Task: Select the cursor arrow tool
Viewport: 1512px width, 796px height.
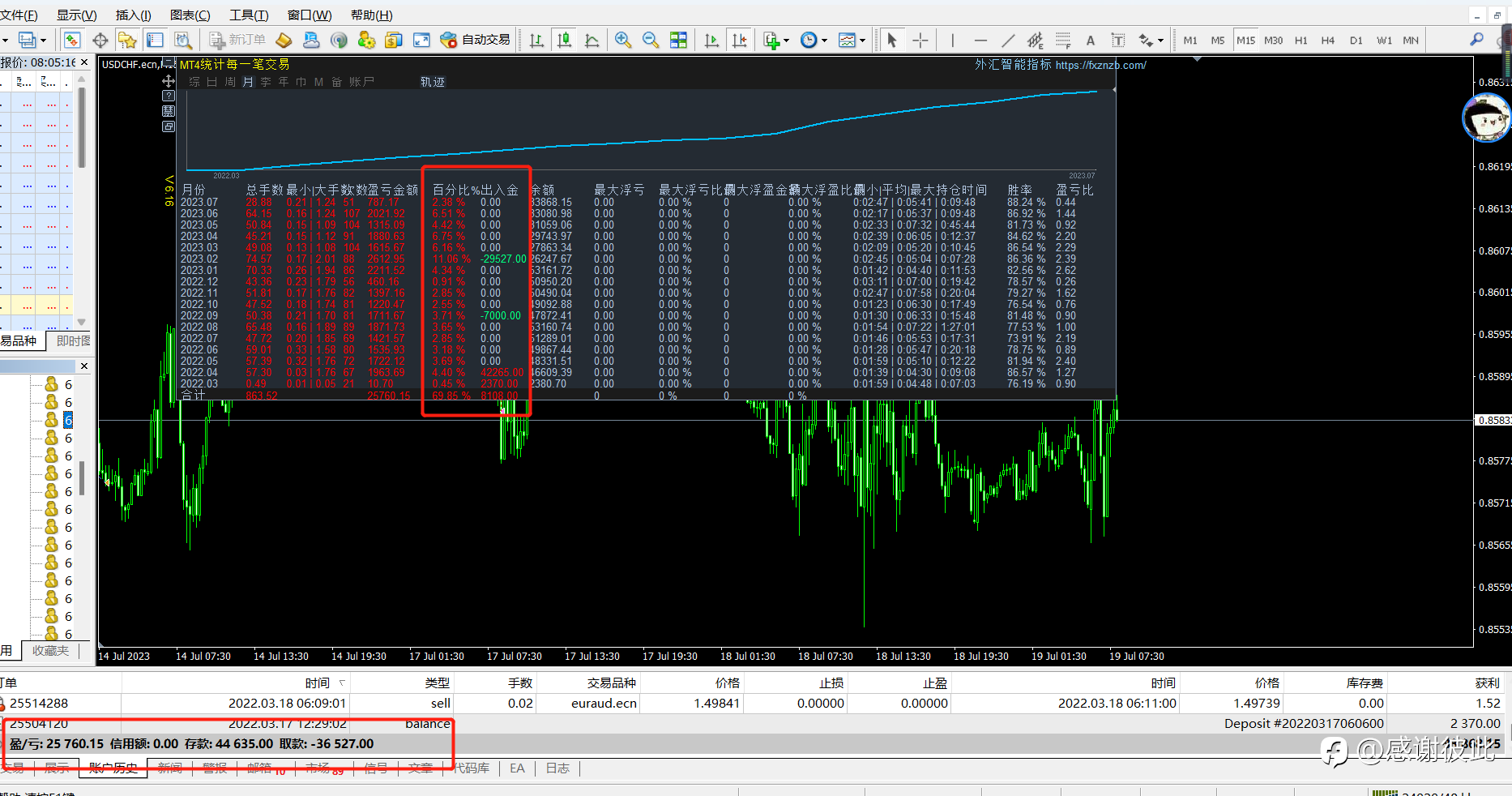Action: coord(892,40)
